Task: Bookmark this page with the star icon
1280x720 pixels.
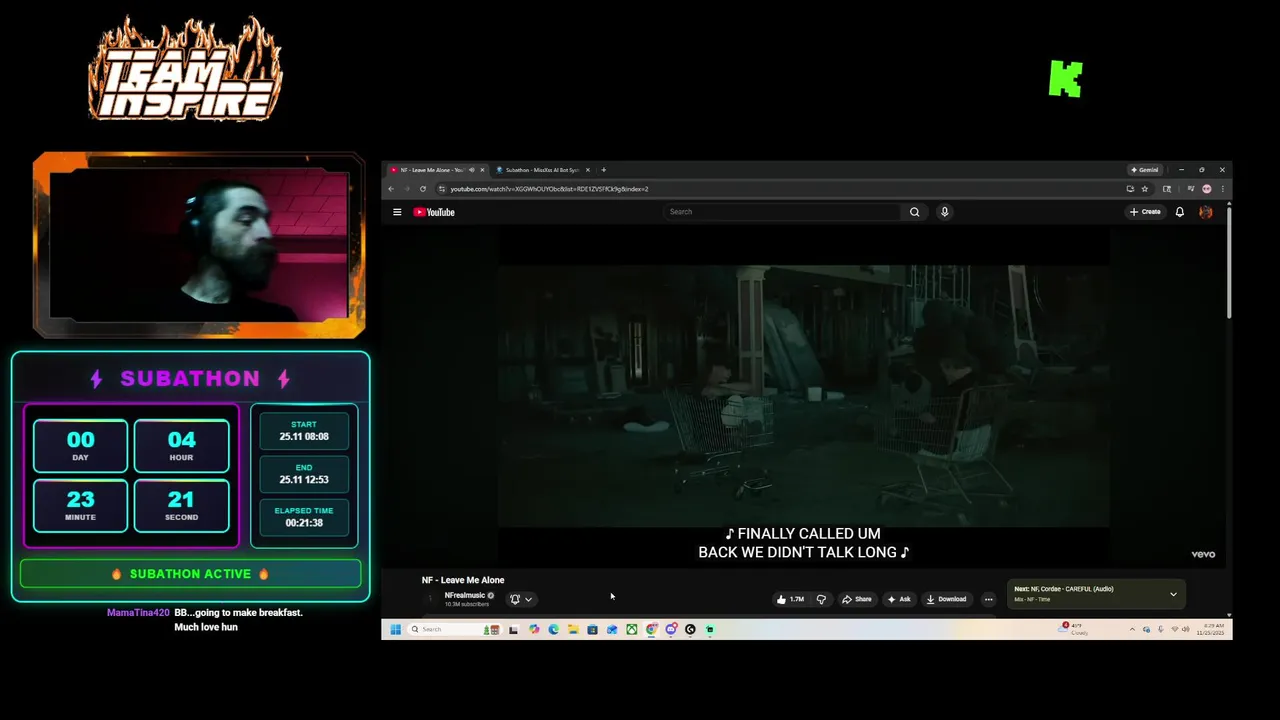Action: 1145,189
